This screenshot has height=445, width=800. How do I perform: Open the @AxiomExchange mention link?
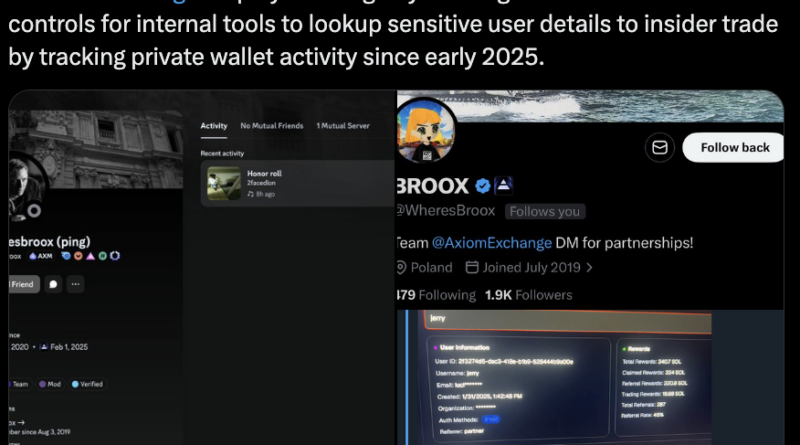pos(492,243)
